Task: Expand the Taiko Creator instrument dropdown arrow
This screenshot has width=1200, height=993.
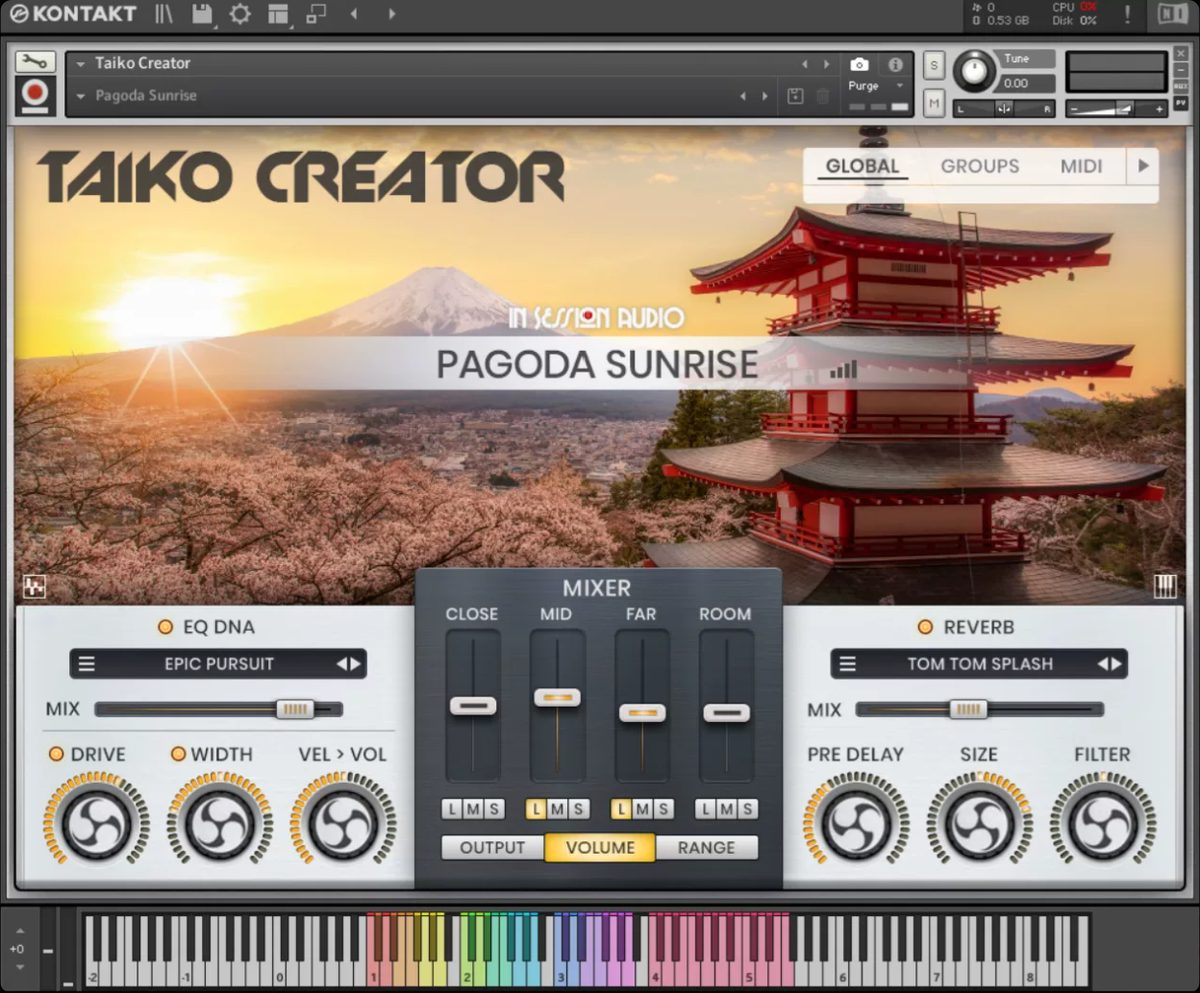Action: (81, 63)
